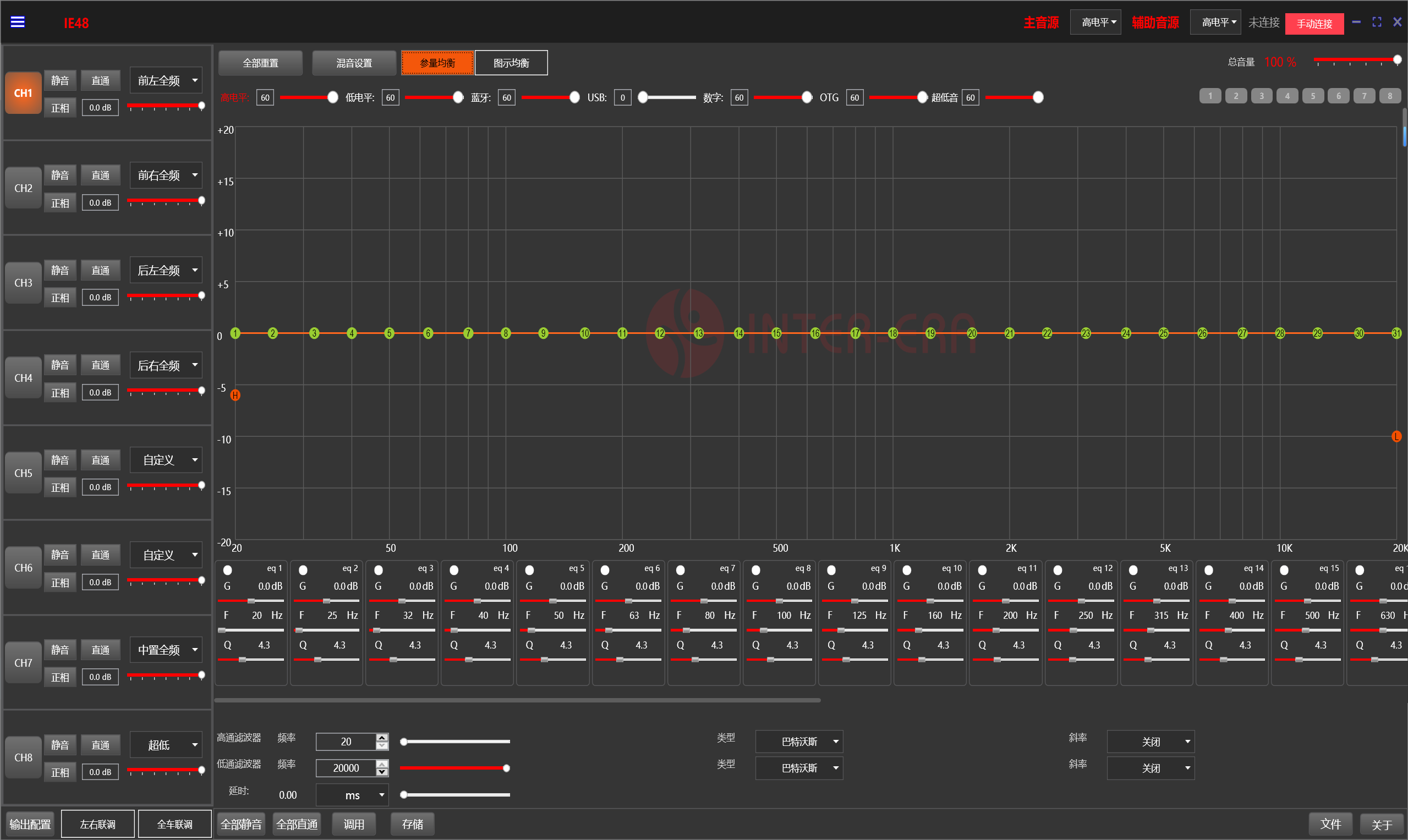Click the low-pass filter frequency 20000 field
Viewport: 1408px width, 840px height.
(x=346, y=768)
